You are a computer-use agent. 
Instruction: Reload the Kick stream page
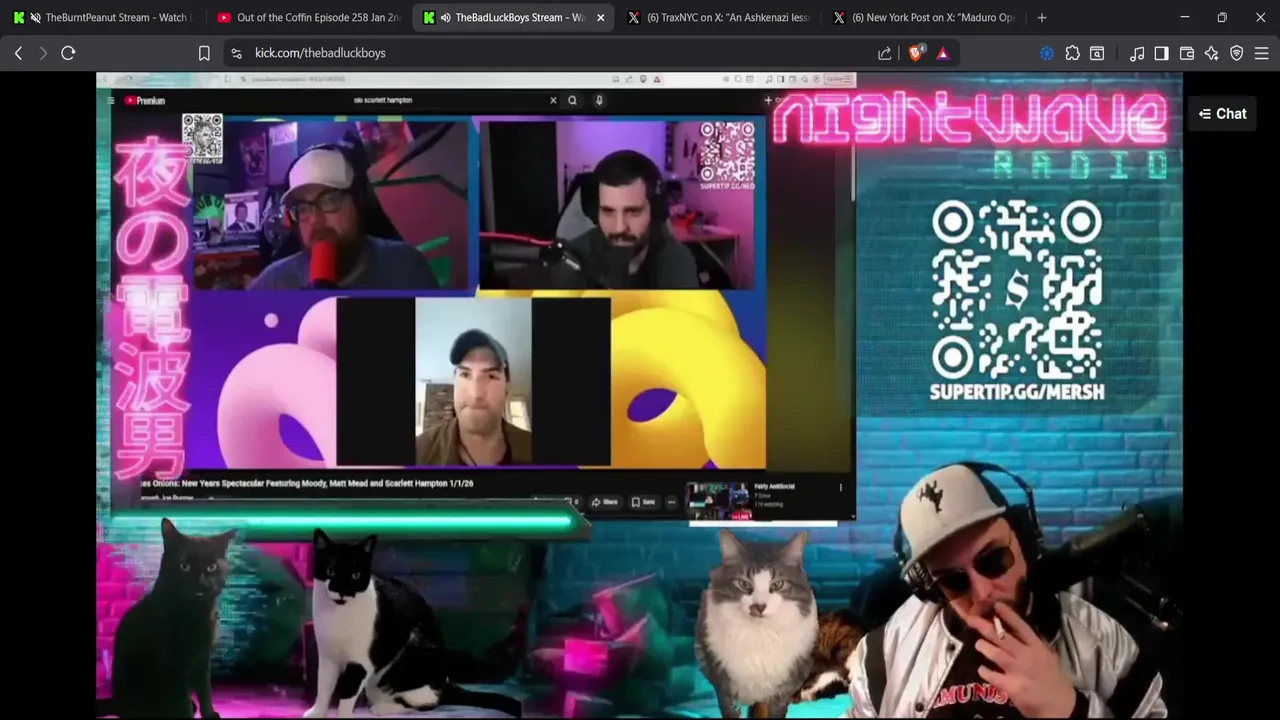tap(68, 53)
